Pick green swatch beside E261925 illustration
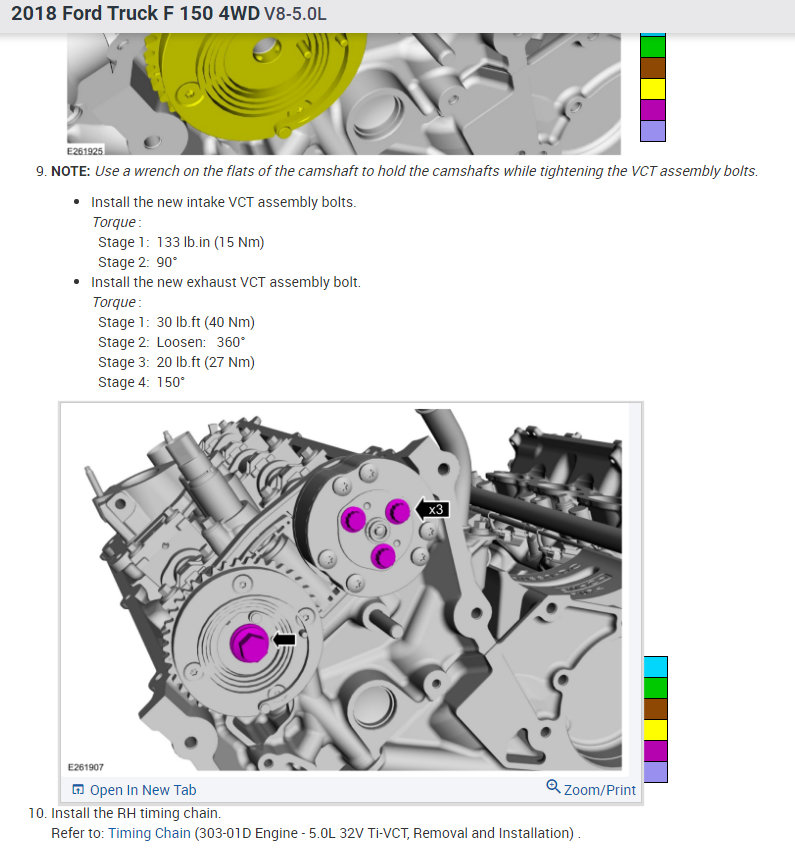Screen dimensions: 795x855 click(x=653, y=47)
